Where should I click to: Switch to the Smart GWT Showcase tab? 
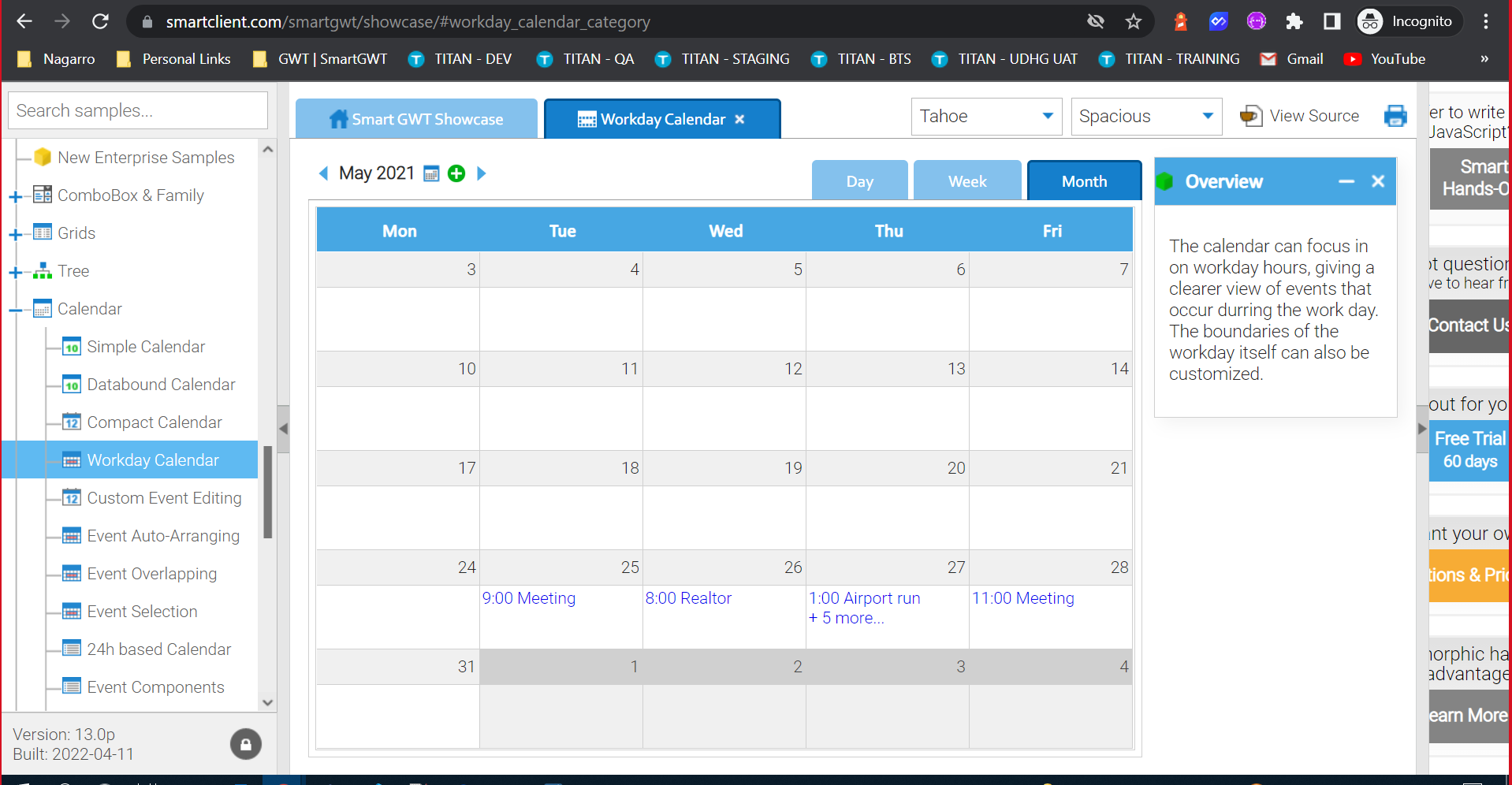[x=416, y=119]
